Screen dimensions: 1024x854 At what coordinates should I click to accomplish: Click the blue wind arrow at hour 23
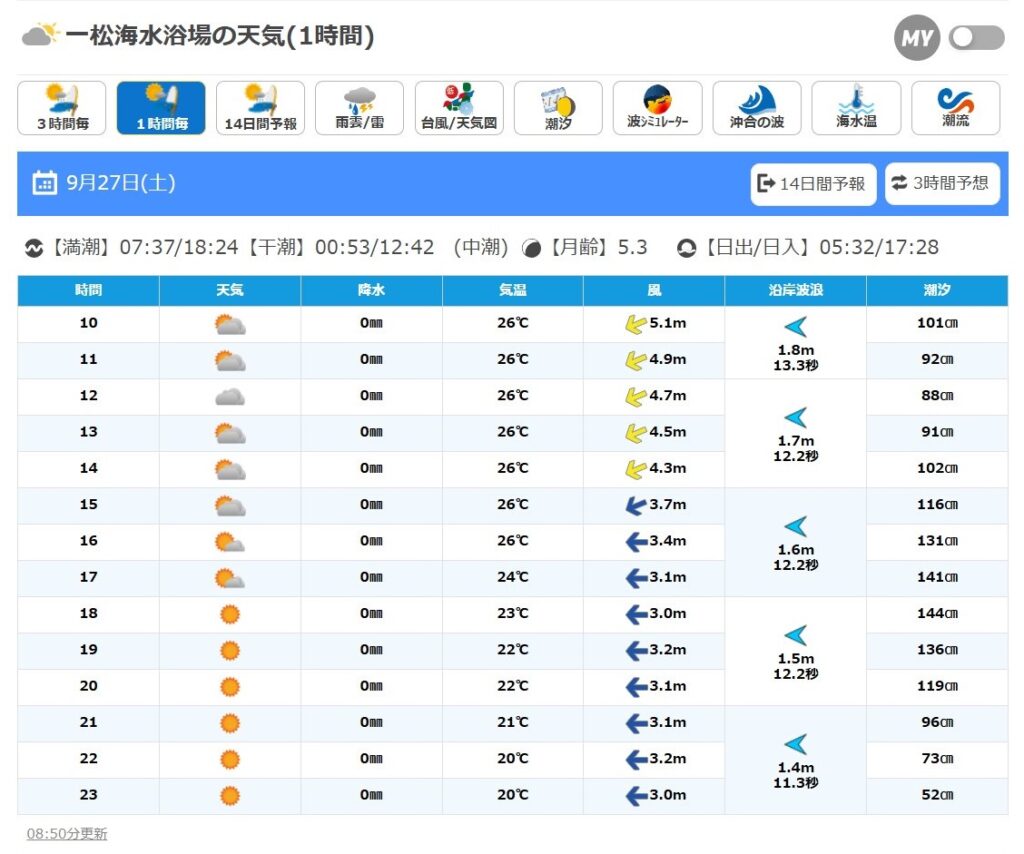tap(636, 796)
